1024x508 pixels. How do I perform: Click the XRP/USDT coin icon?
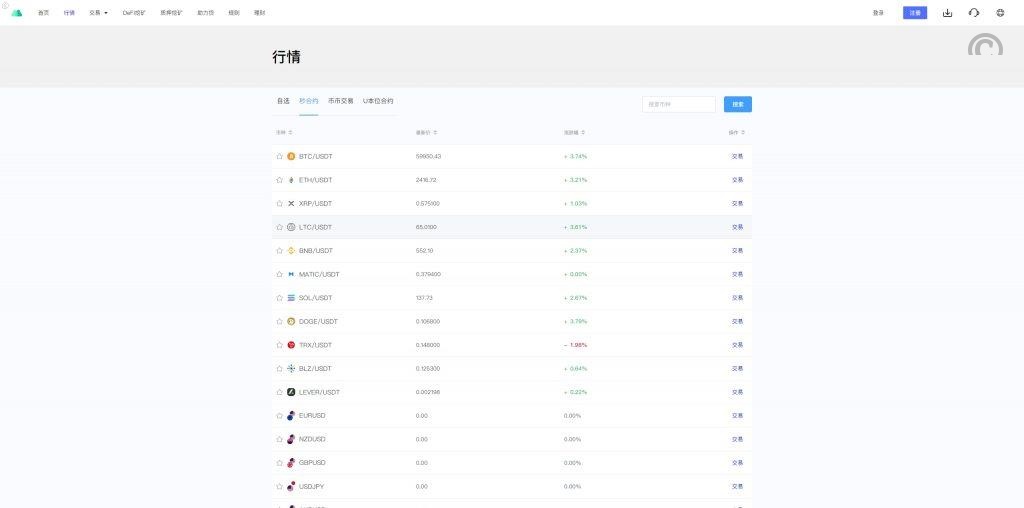tap(291, 203)
